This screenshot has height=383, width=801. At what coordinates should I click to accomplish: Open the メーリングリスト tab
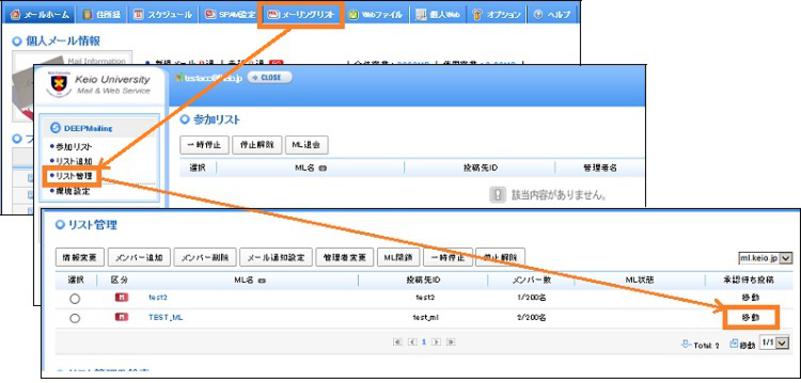pos(301,14)
